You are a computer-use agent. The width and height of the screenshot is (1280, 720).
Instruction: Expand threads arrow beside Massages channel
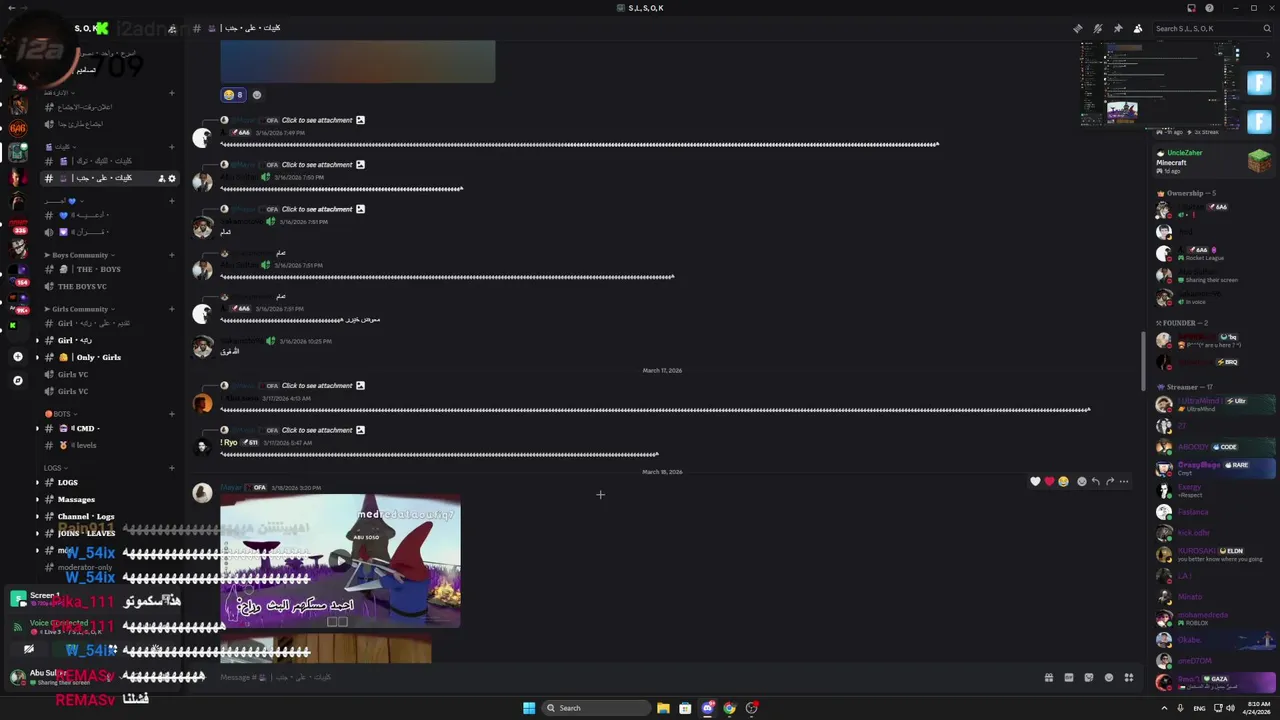(37, 499)
